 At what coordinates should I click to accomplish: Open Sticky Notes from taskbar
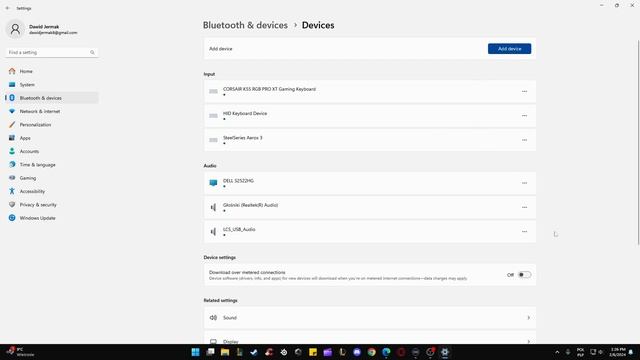click(313, 352)
